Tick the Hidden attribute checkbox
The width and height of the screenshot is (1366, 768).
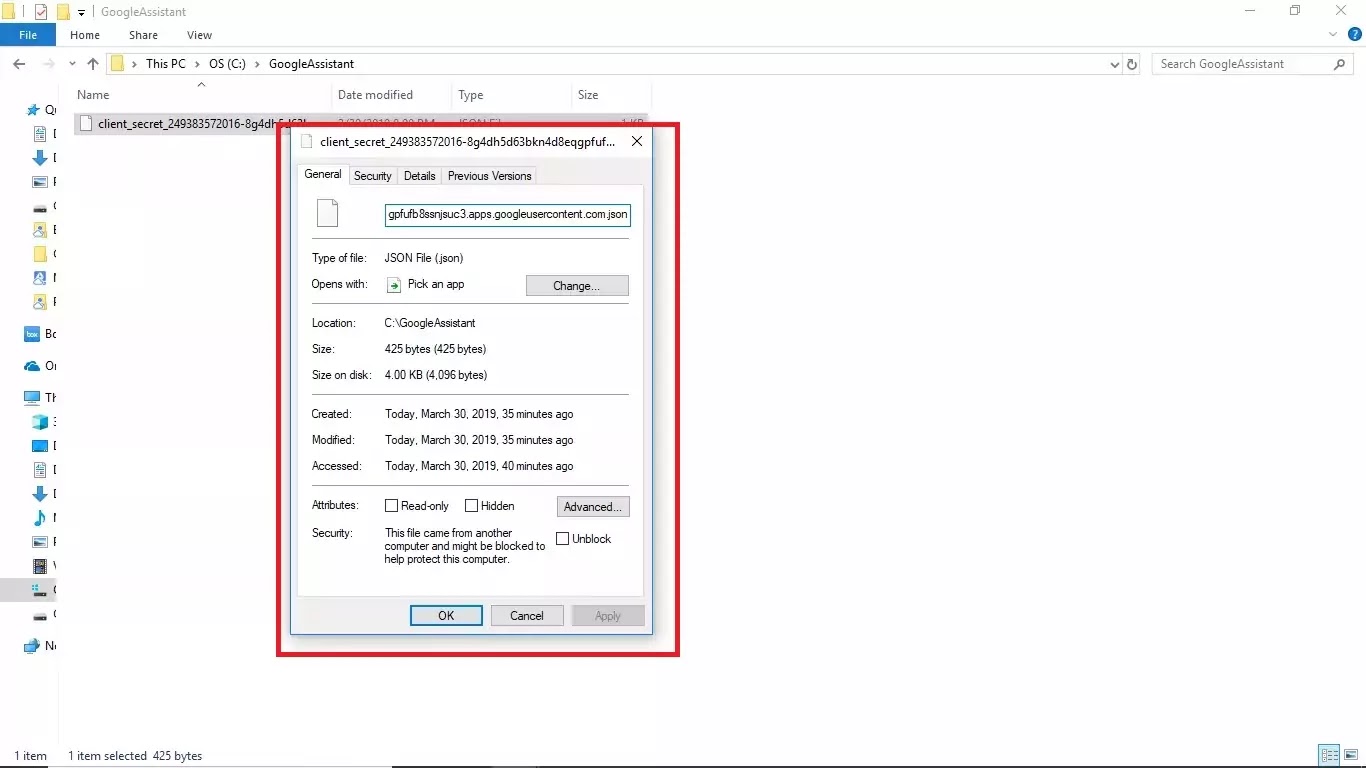[x=472, y=506]
